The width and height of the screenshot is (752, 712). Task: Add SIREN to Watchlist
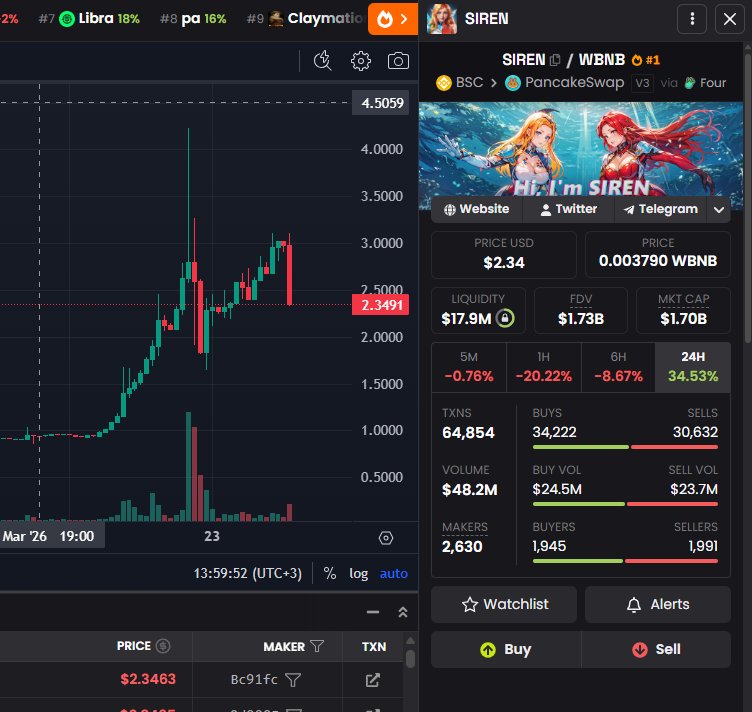504,604
